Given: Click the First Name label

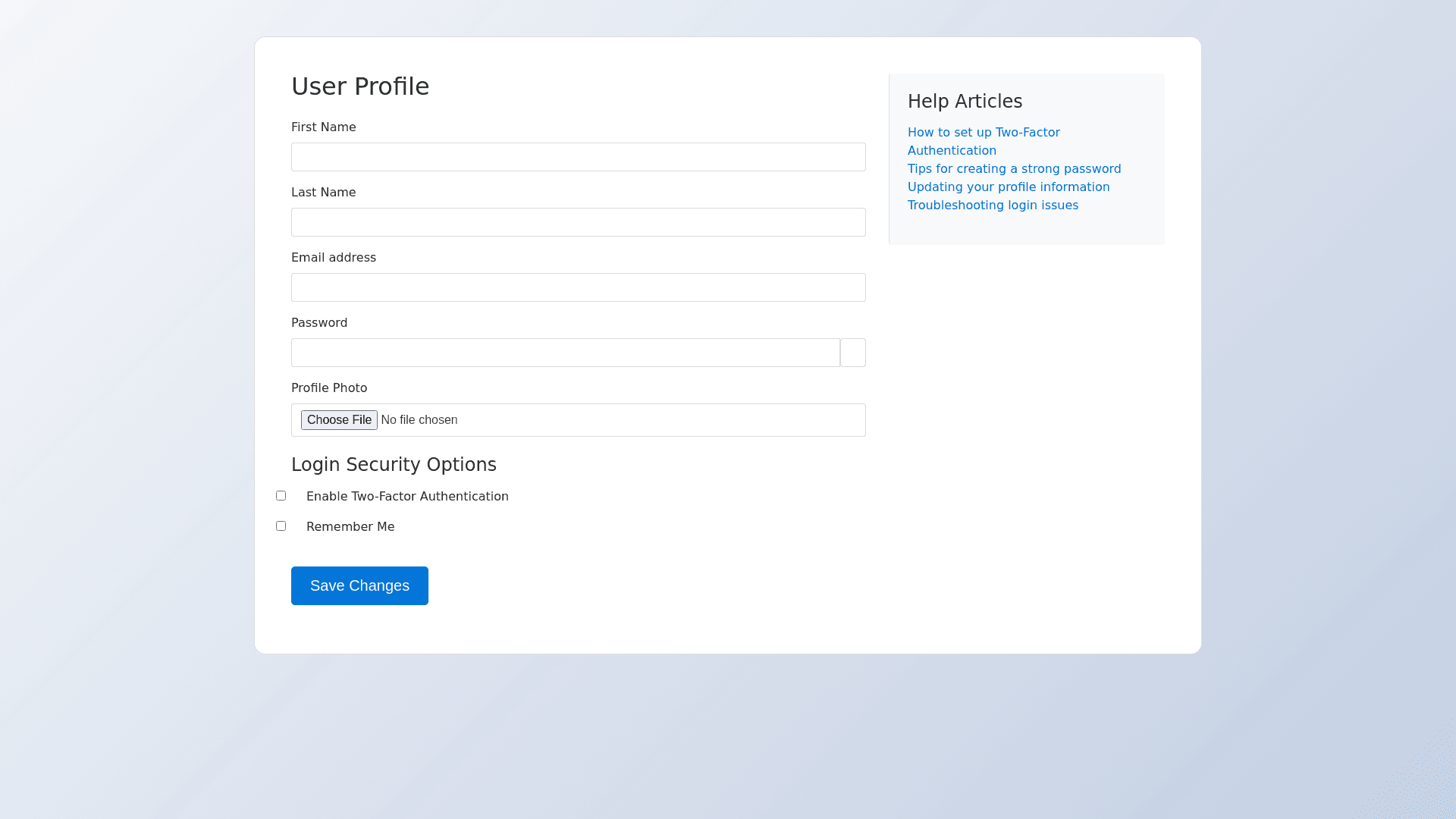Looking at the screenshot, I should (323, 127).
